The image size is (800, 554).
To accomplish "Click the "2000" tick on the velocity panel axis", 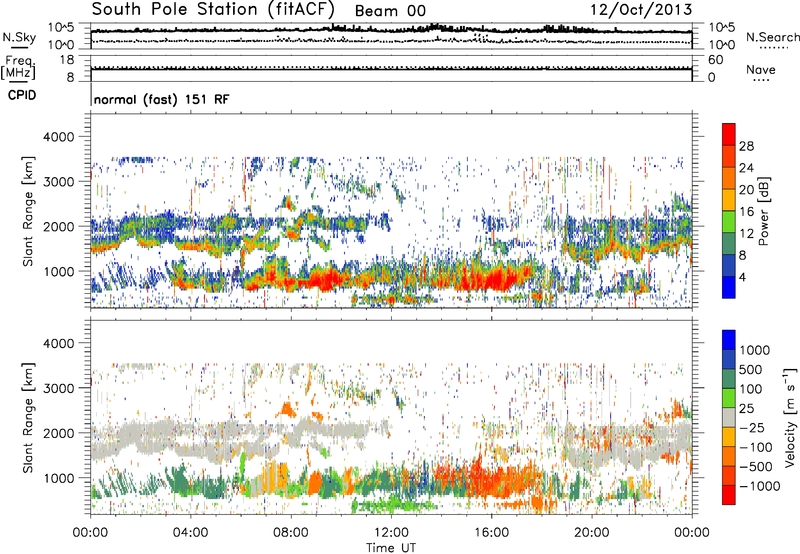I will pos(59,433).
